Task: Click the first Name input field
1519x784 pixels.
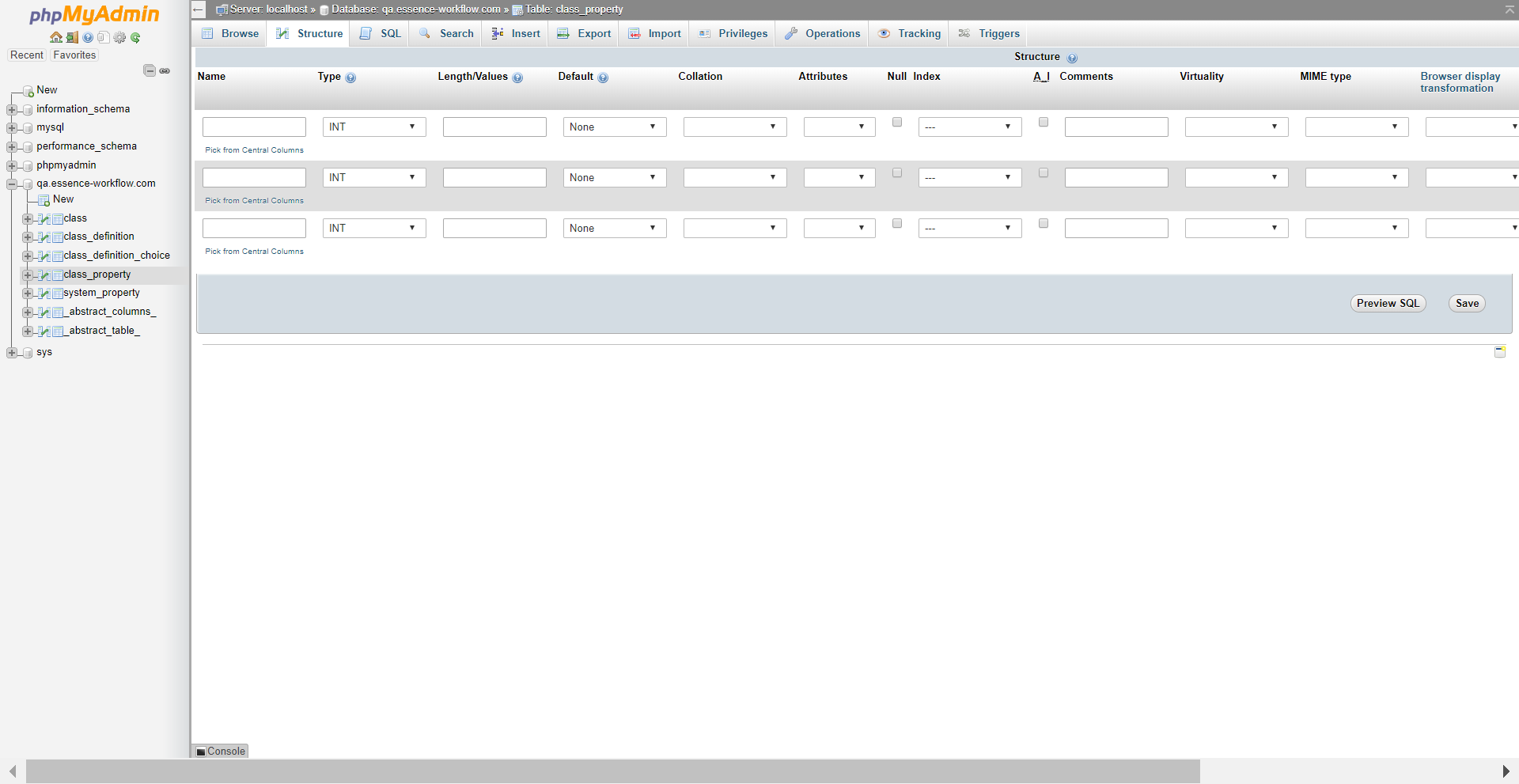Action: click(253, 127)
